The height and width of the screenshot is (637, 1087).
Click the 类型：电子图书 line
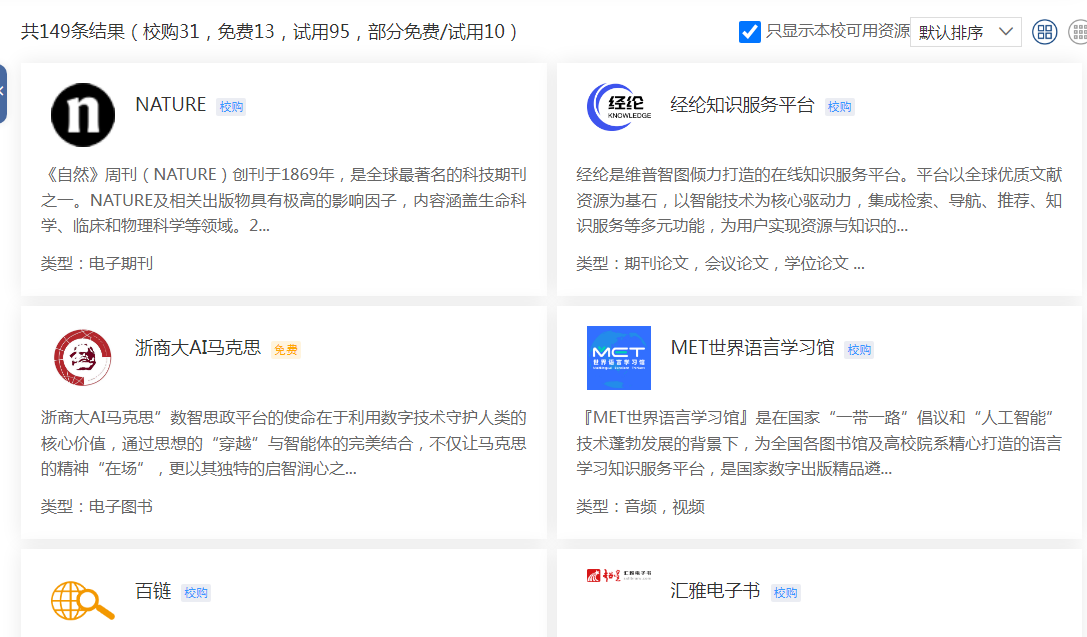97,507
